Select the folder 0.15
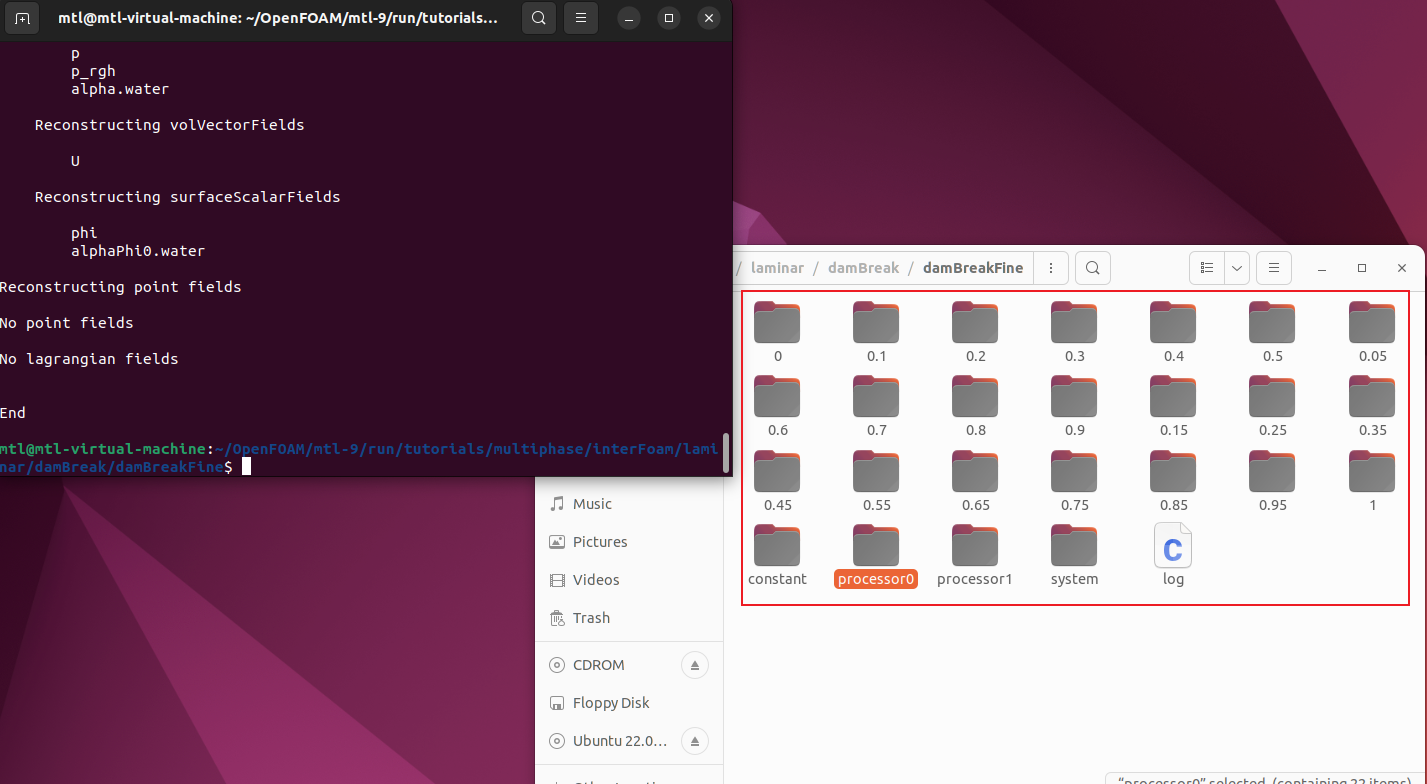The image size is (1427, 784). click(x=1173, y=407)
